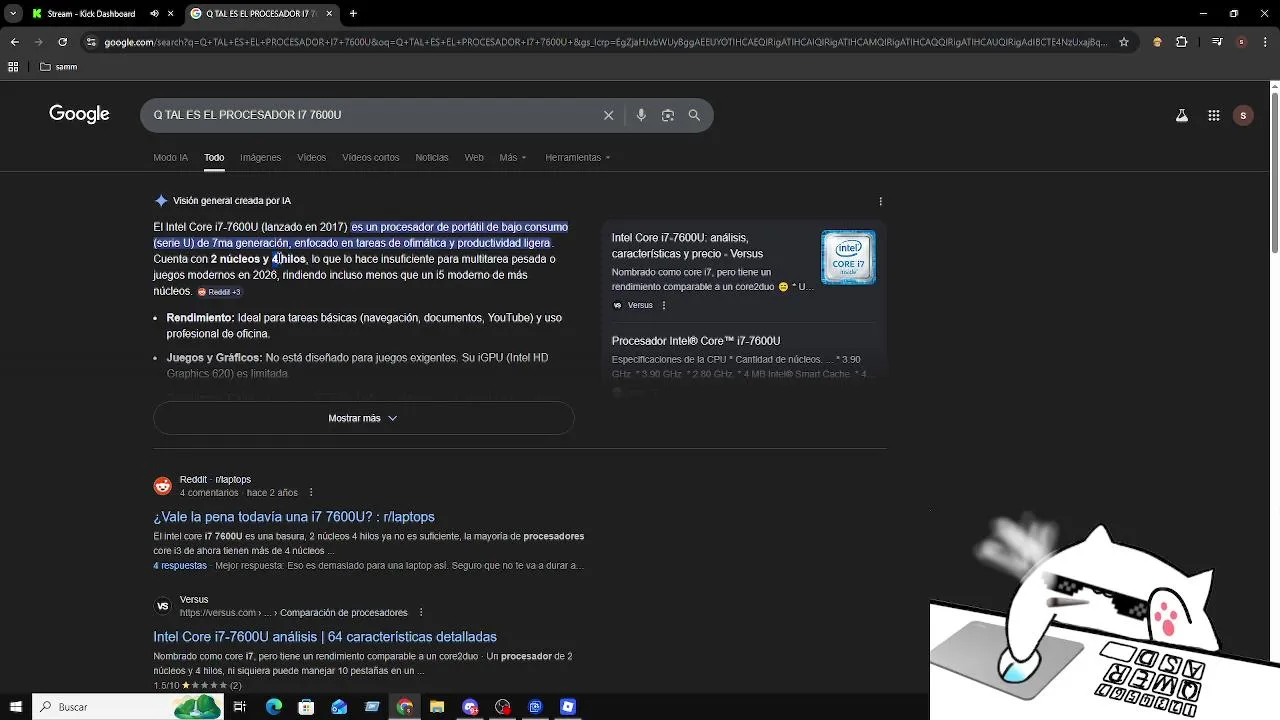This screenshot has width=1280, height=720.
Task: Open Reddit result three-dot menu
Action: point(311,492)
